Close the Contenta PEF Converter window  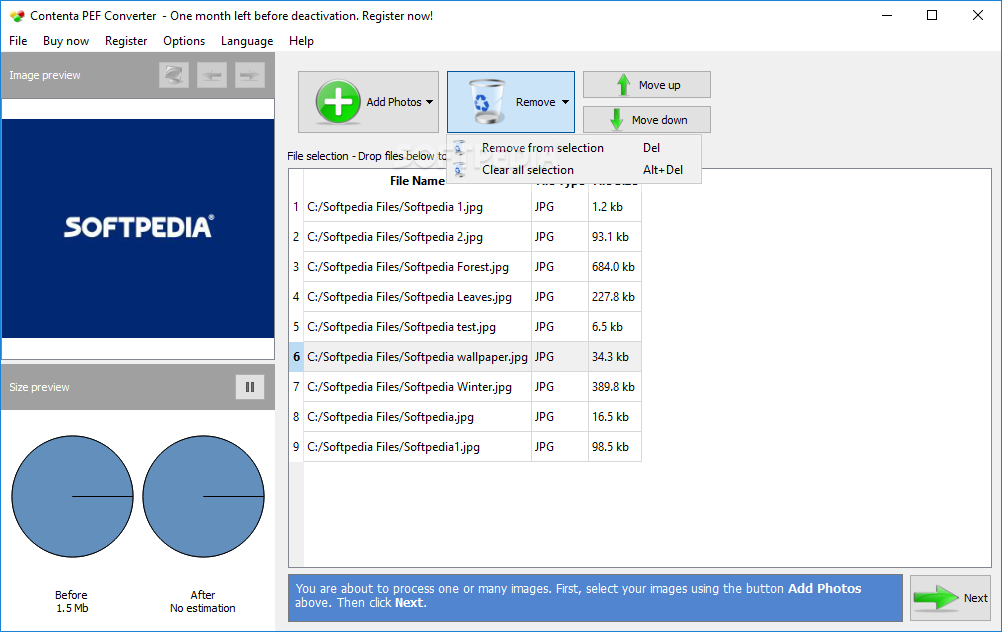[978, 15]
